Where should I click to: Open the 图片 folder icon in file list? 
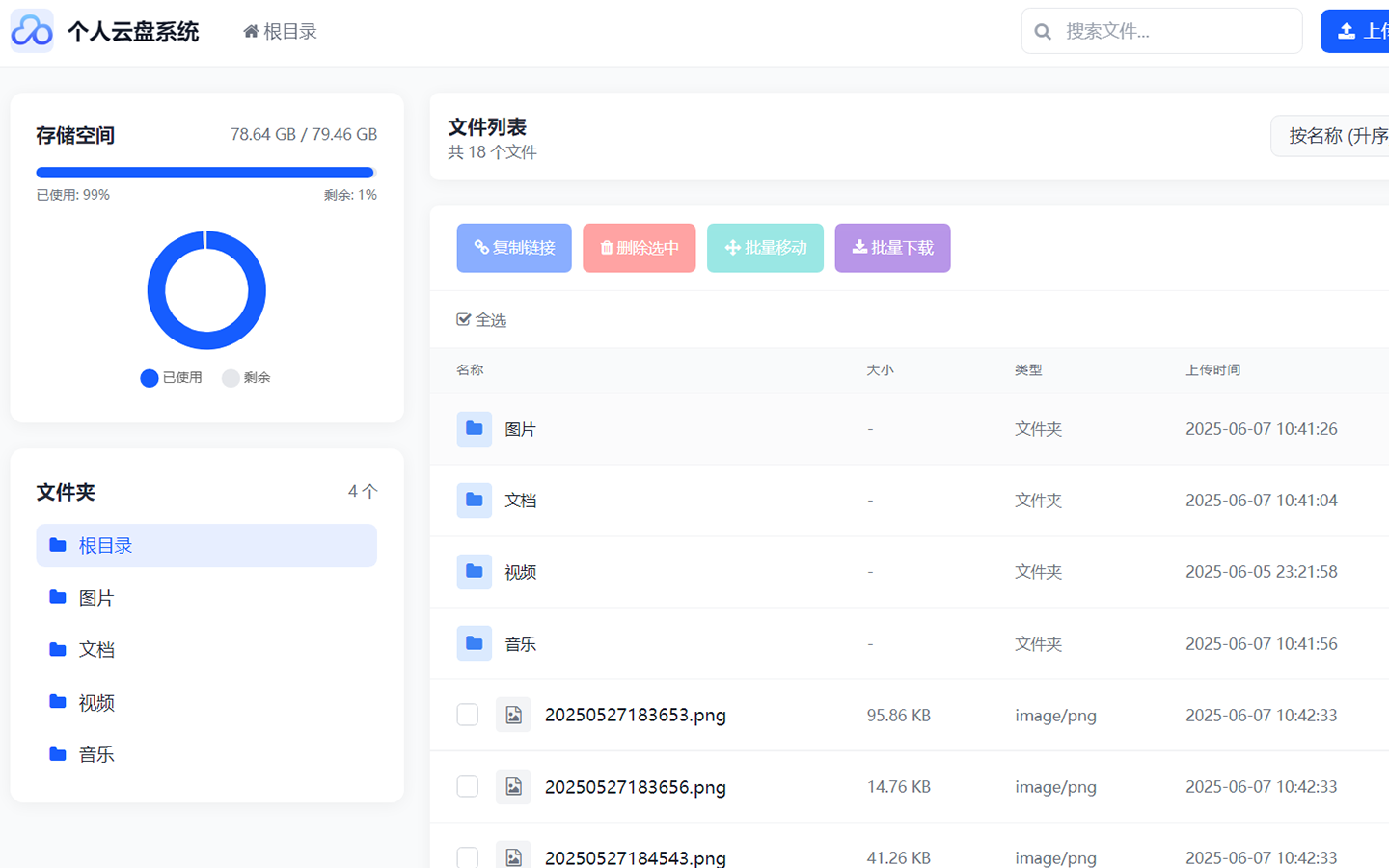[474, 428]
